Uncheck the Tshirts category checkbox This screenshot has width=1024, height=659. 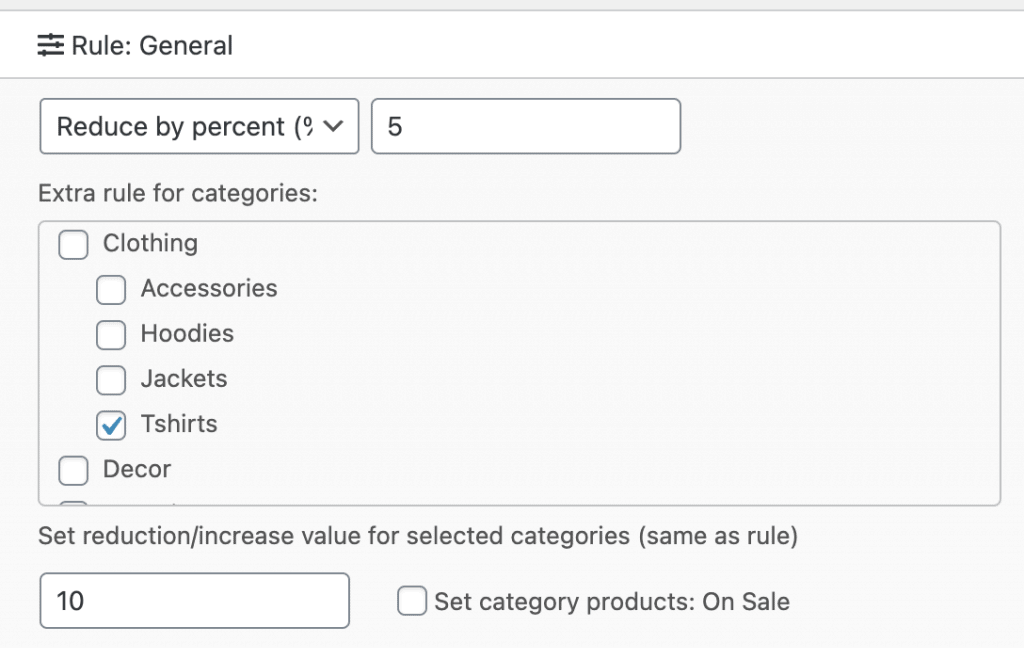pos(111,425)
